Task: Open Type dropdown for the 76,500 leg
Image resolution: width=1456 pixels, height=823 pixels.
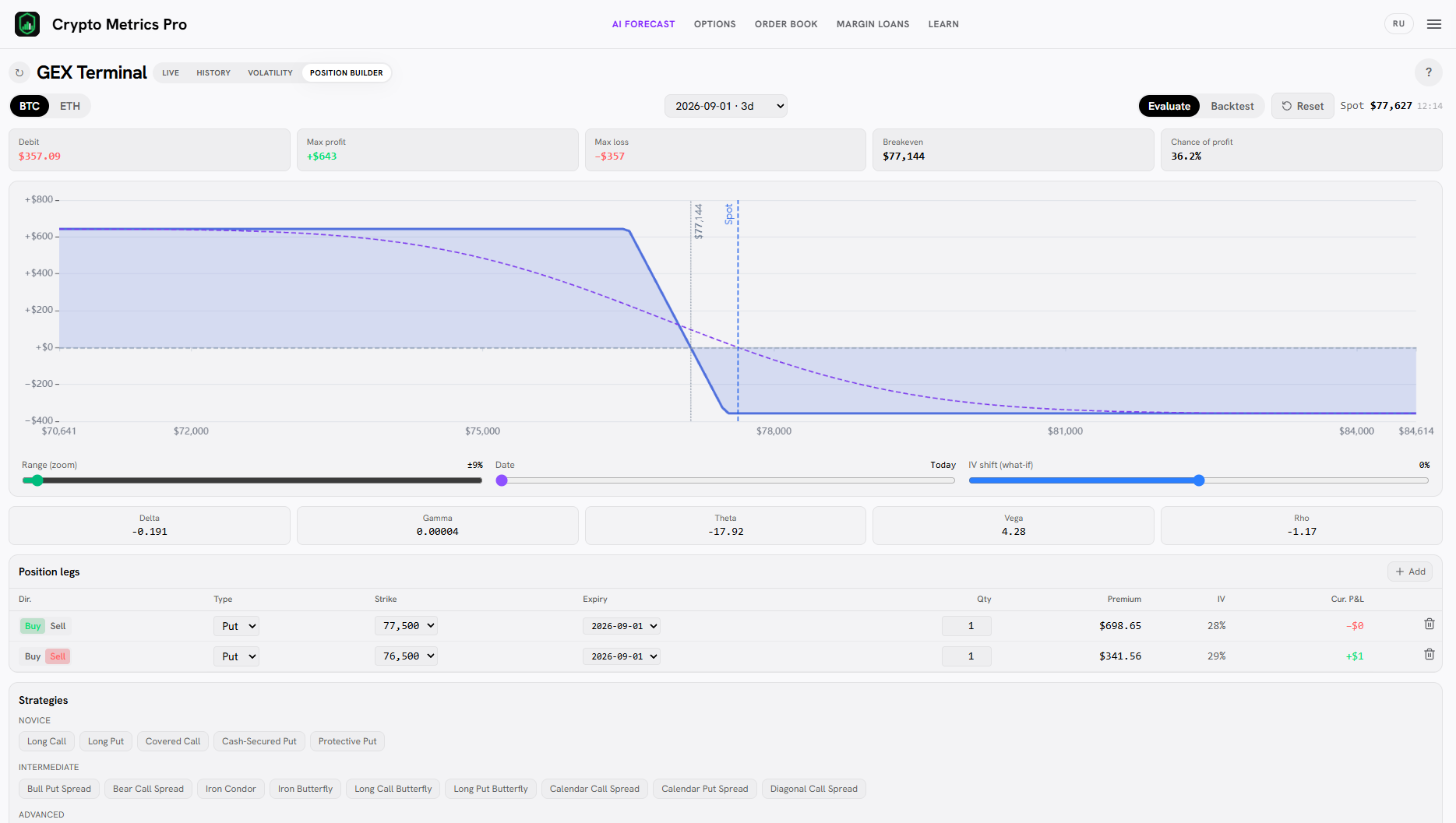Action: click(236, 656)
